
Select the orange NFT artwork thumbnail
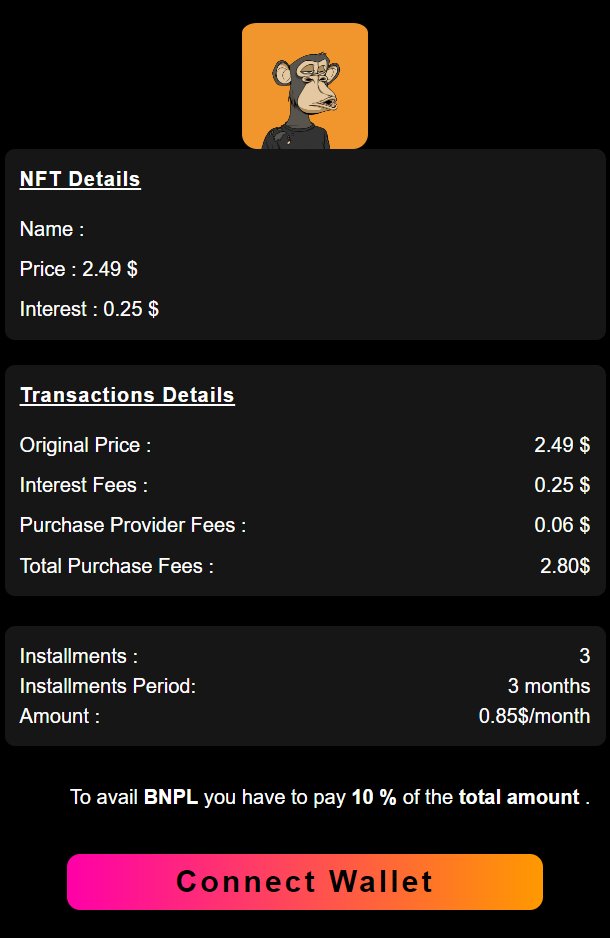304,86
